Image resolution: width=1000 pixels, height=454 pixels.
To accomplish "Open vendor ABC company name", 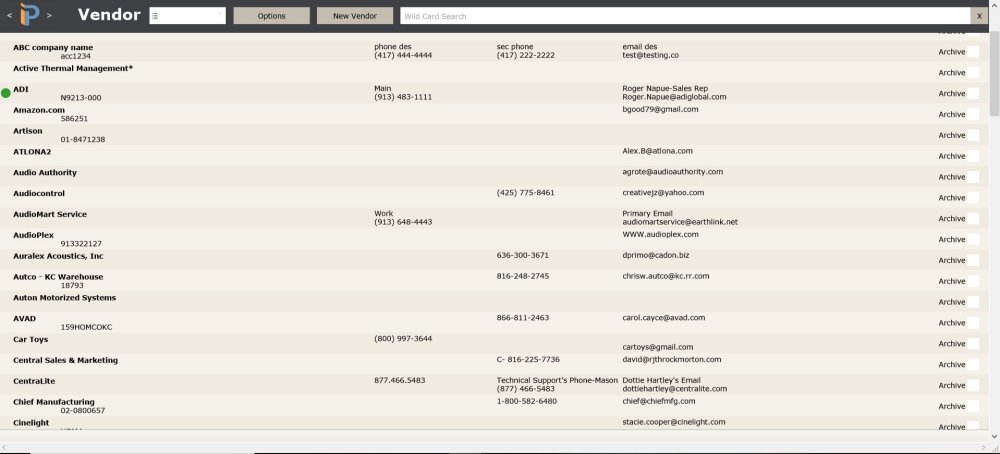I will tap(53, 47).
